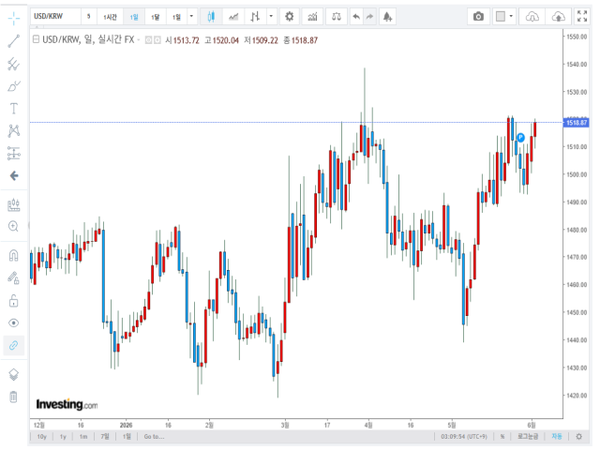Open the chart style dropdown arrow

(271, 16)
